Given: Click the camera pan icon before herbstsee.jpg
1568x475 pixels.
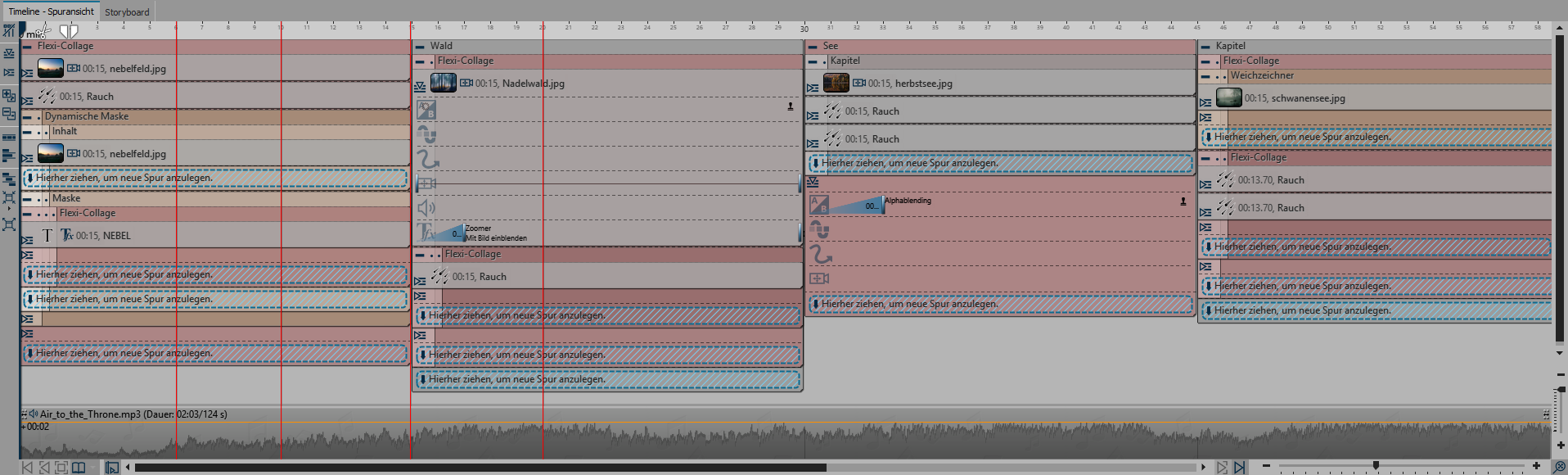Looking at the screenshot, I should click(x=859, y=83).
